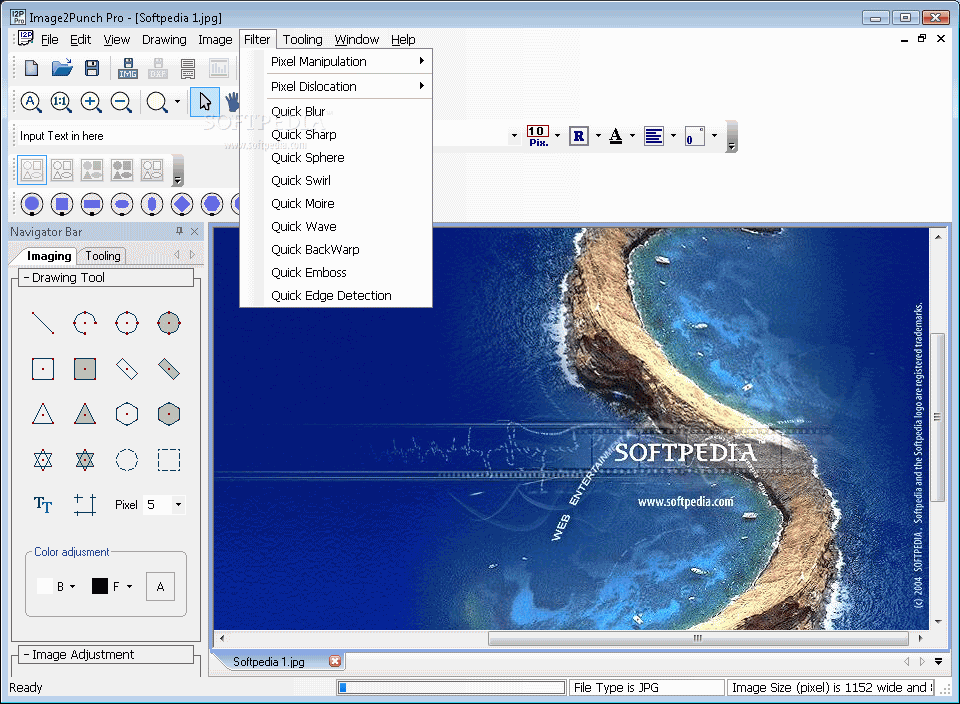Select the Softpedia 1.jpg document tab

pos(269,662)
